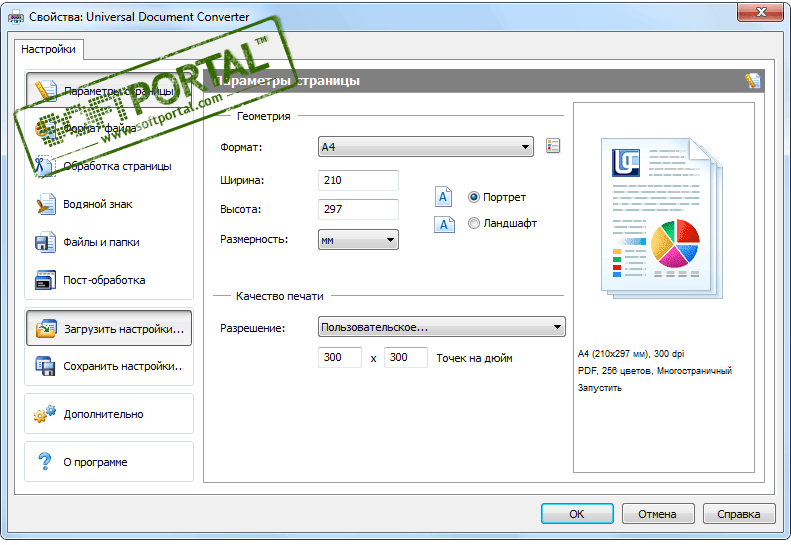Viewport: 791px width, 545px height.
Task: Select the Портрет orientation radio button
Action: (x=473, y=197)
